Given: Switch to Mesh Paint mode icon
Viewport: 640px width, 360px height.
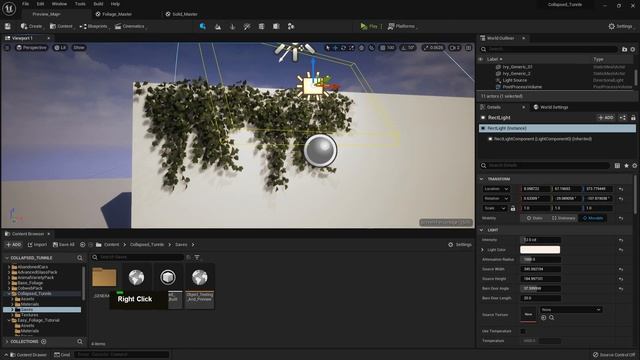Looking at the screenshot, I should [247, 27].
